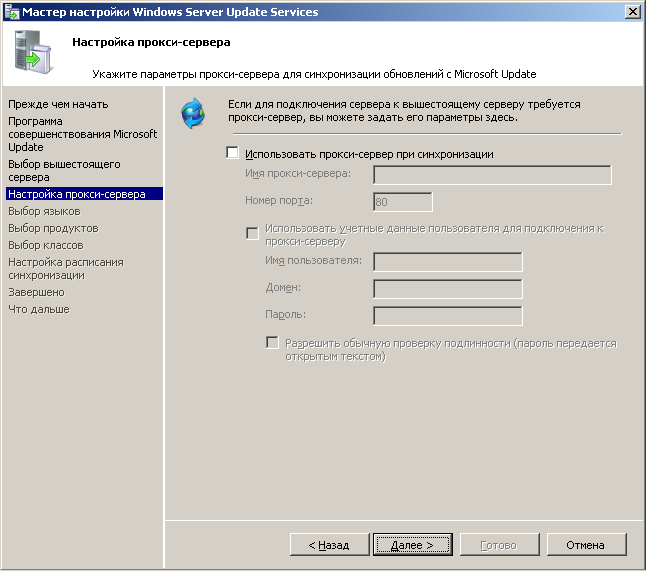Image resolution: width=646 pixels, height=571 pixels.
Task: Select 'Выбор языков' step
Action: click(x=44, y=211)
